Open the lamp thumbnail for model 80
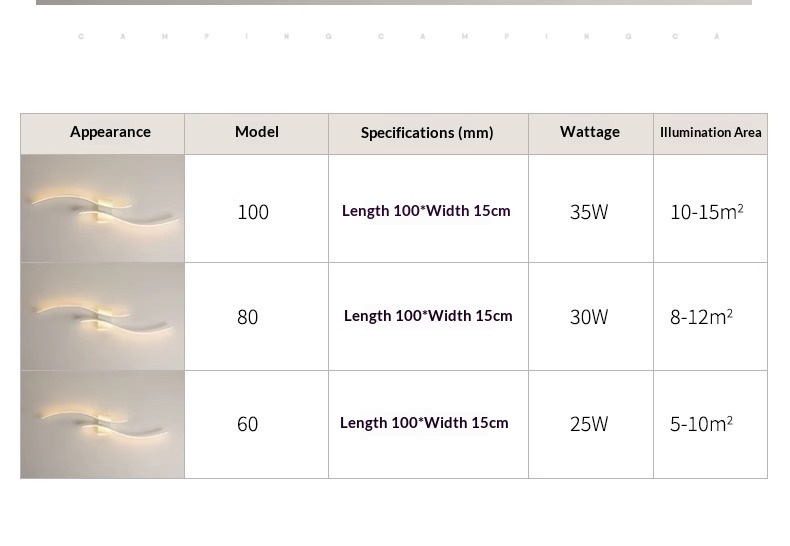Viewport: 790px width, 546px height. coord(103,316)
